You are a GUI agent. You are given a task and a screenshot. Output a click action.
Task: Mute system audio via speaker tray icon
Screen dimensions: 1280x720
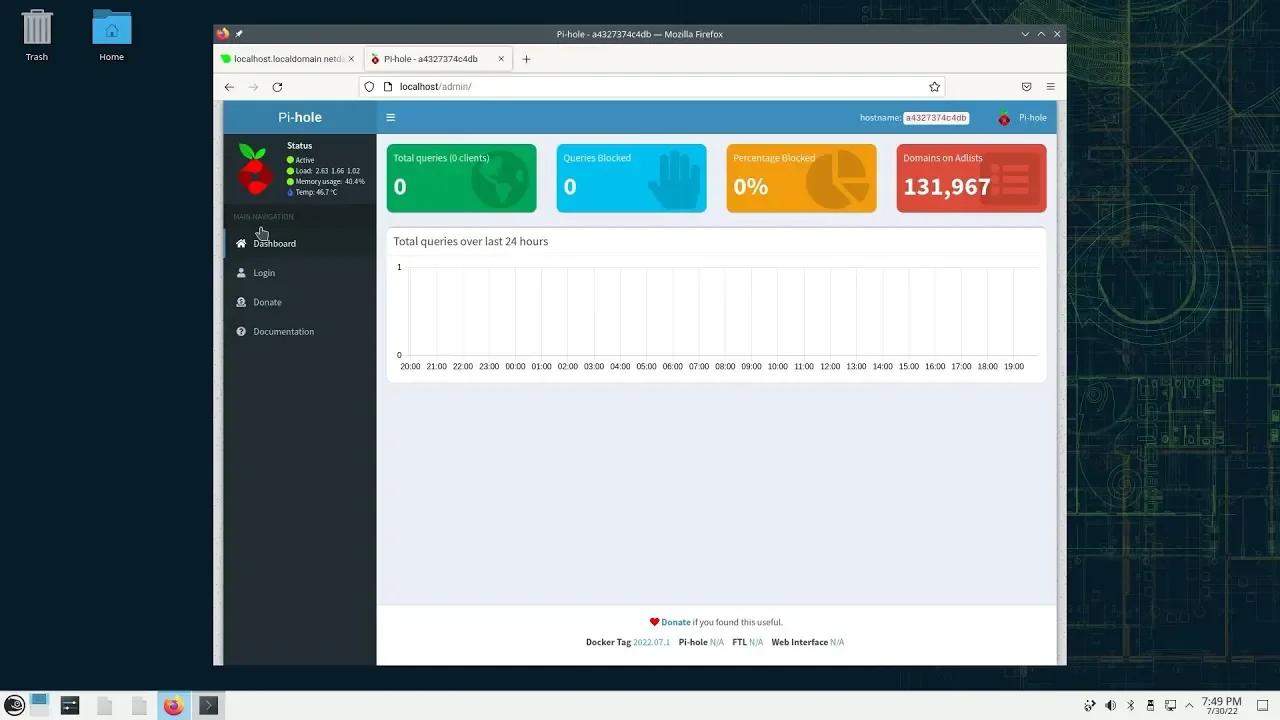[x=1110, y=705]
